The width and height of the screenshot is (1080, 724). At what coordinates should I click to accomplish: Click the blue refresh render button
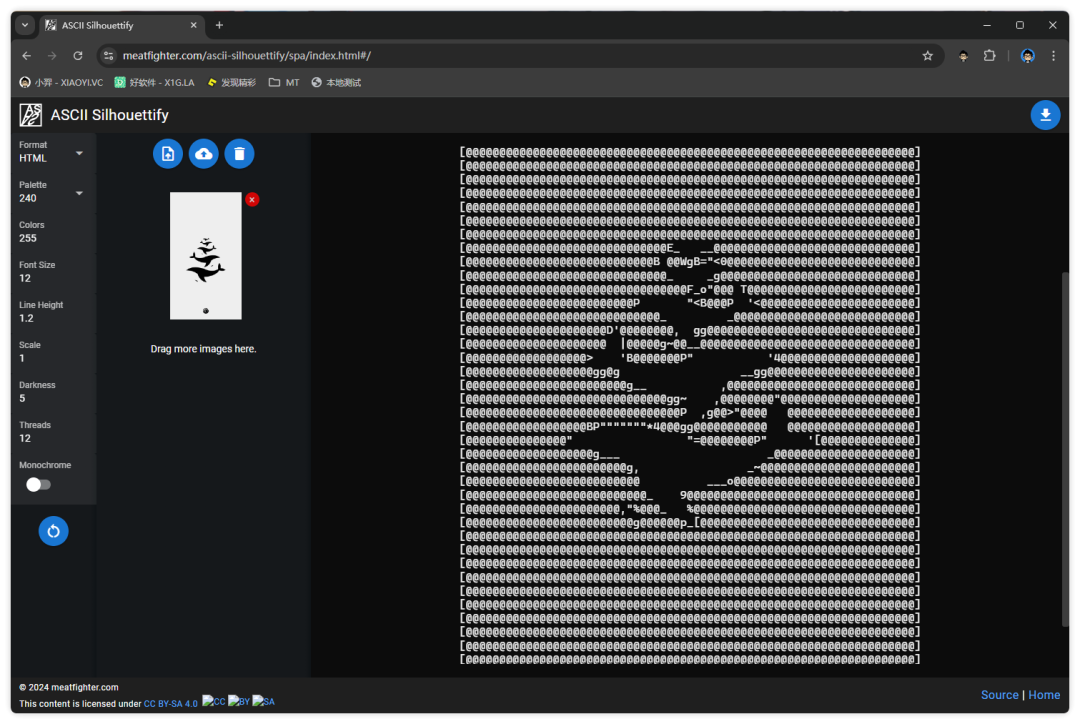53,531
